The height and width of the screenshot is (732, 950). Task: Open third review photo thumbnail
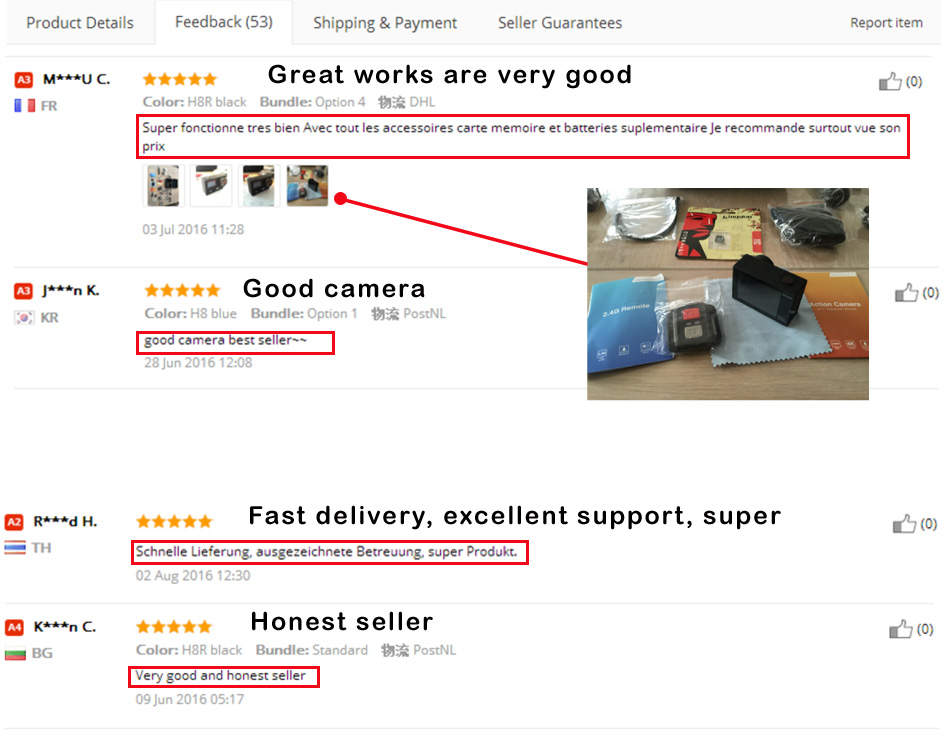coord(259,186)
